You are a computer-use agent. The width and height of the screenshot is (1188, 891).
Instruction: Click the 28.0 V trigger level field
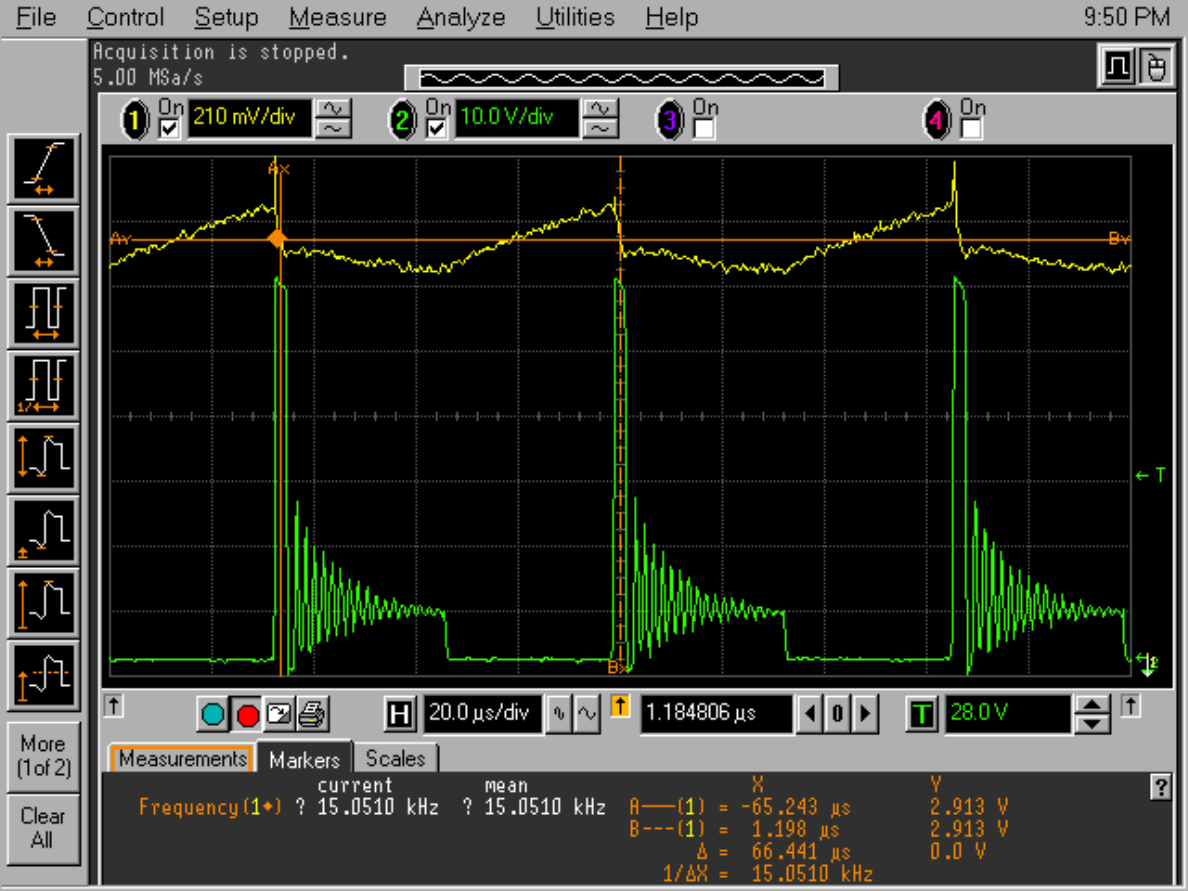pos(1008,714)
